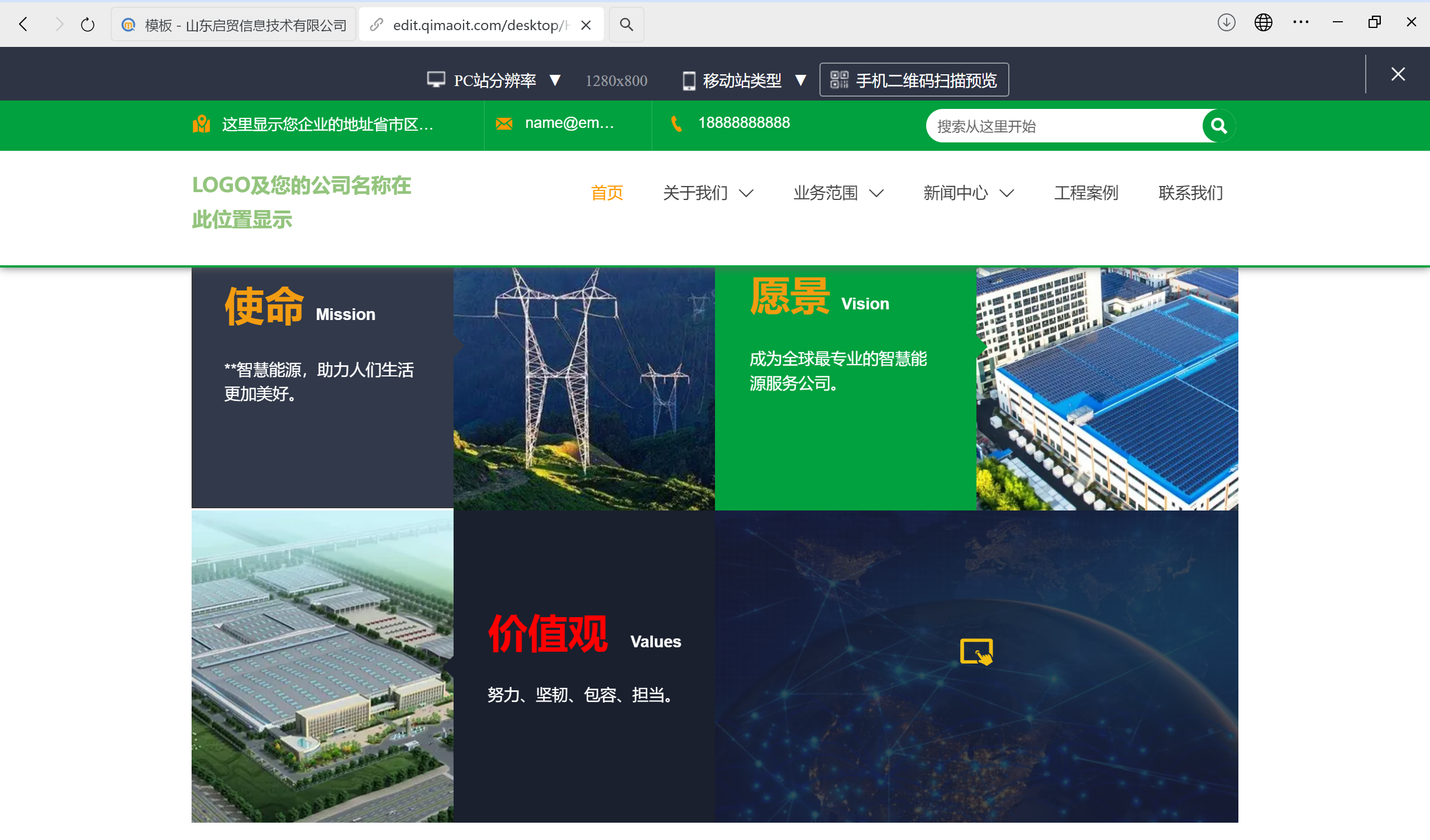Open the 移动站类型 dropdown arrow

click(x=801, y=80)
